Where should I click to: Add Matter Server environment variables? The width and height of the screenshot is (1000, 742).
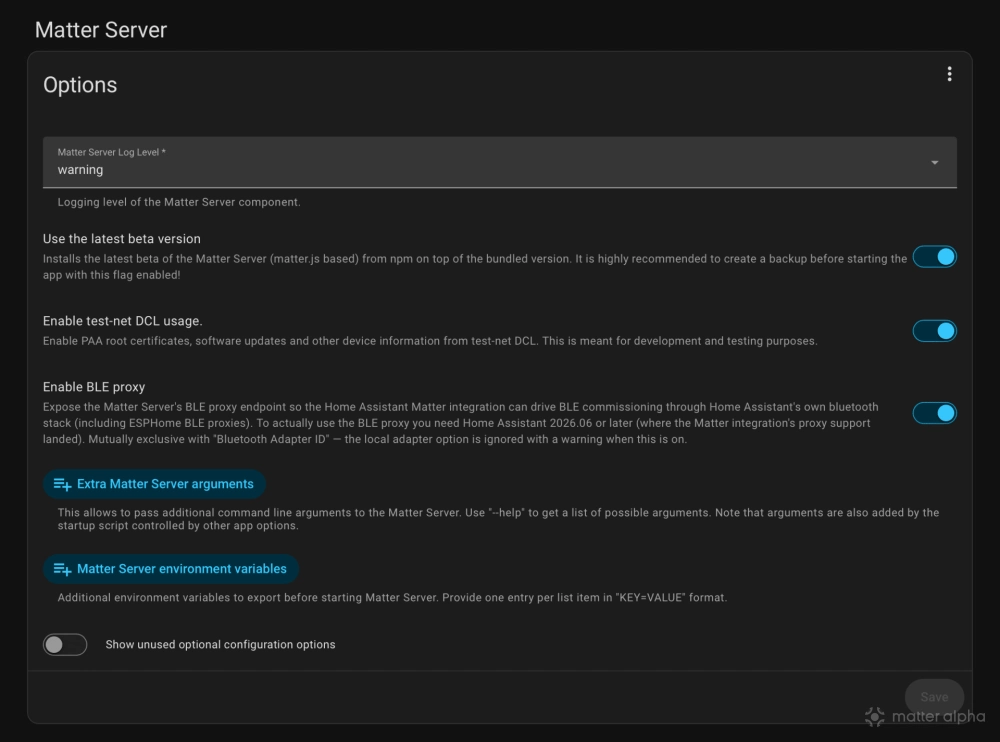pyautogui.click(x=171, y=569)
